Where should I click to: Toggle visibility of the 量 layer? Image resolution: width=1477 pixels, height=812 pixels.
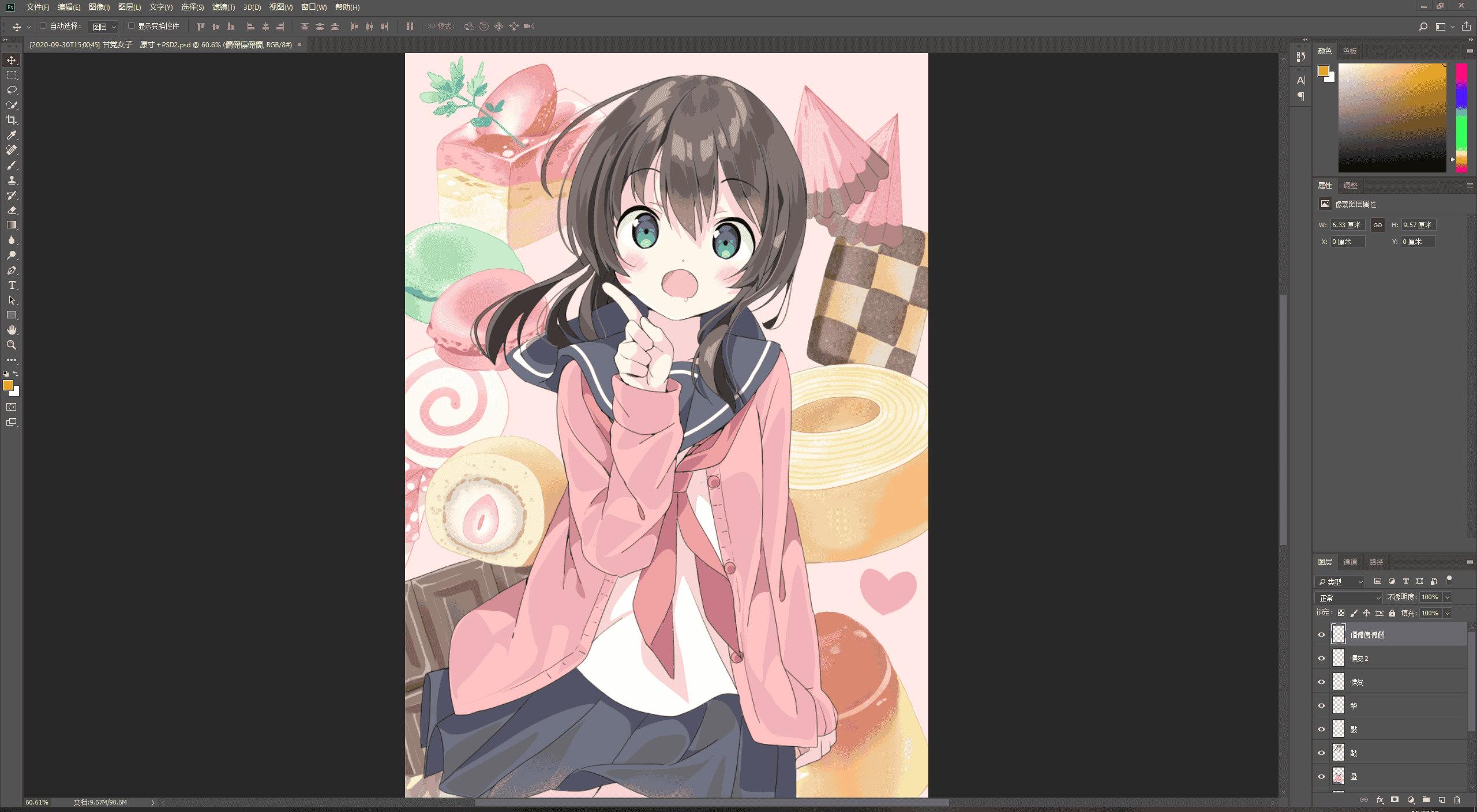pos(1321,776)
